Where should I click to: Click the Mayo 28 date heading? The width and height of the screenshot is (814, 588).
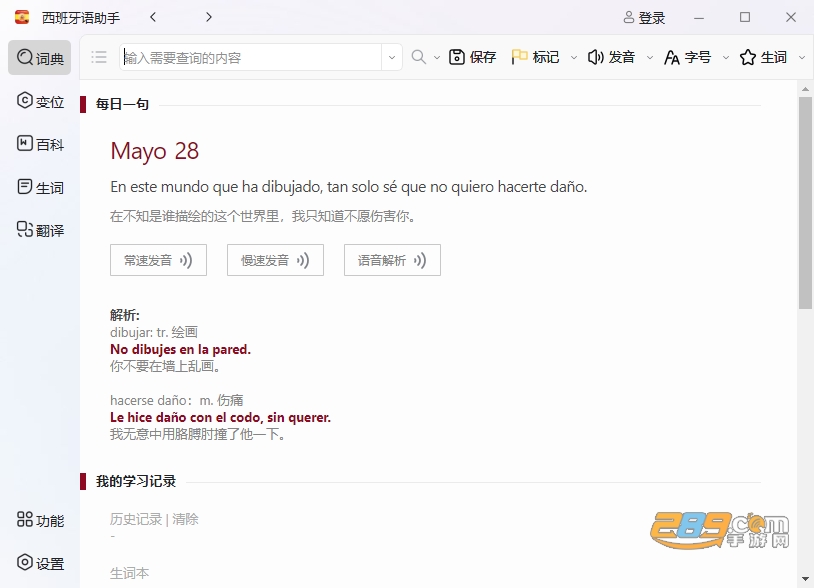point(155,151)
